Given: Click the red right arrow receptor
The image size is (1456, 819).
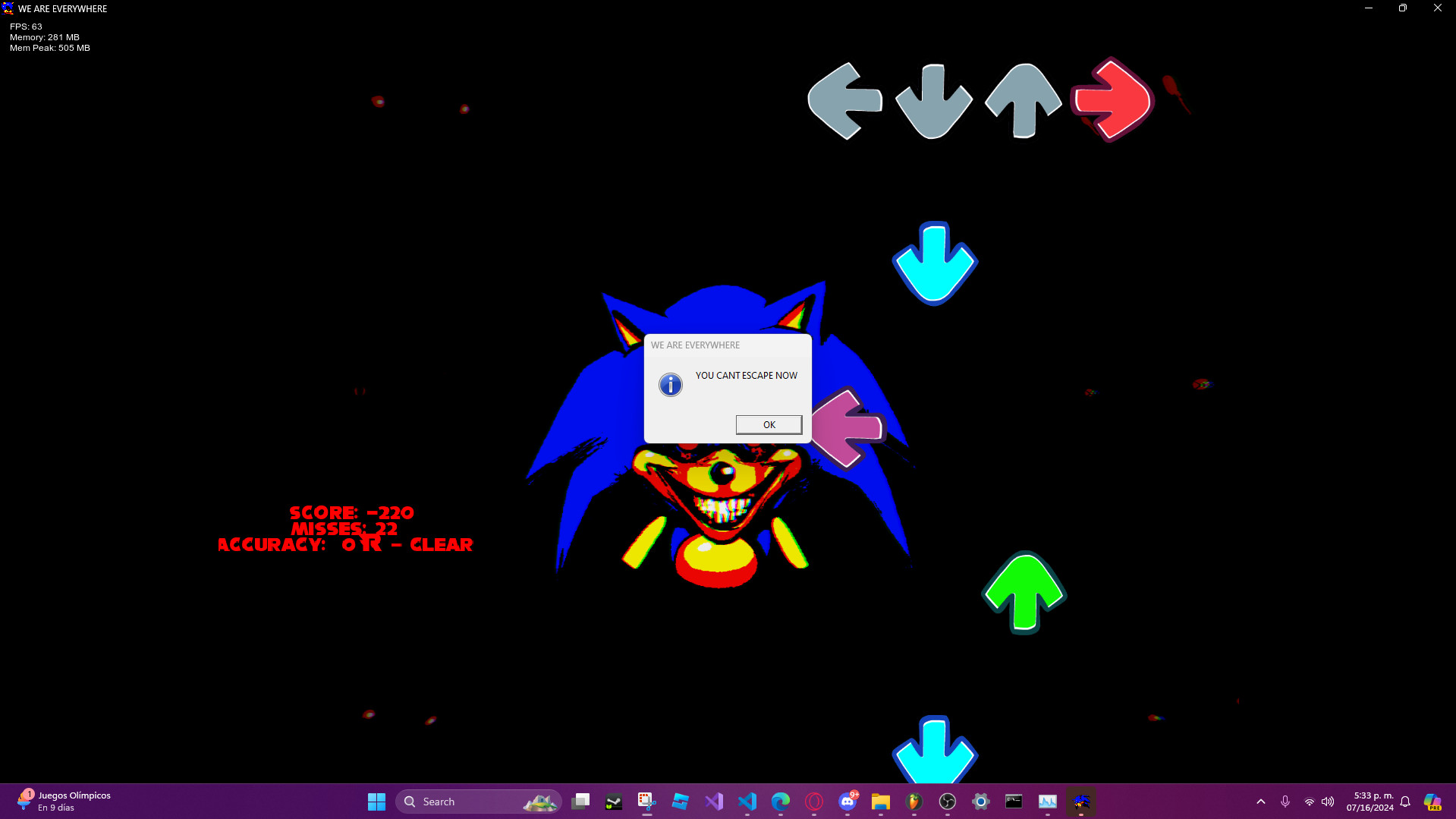Looking at the screenshot, I should (x=1112, y=100).
